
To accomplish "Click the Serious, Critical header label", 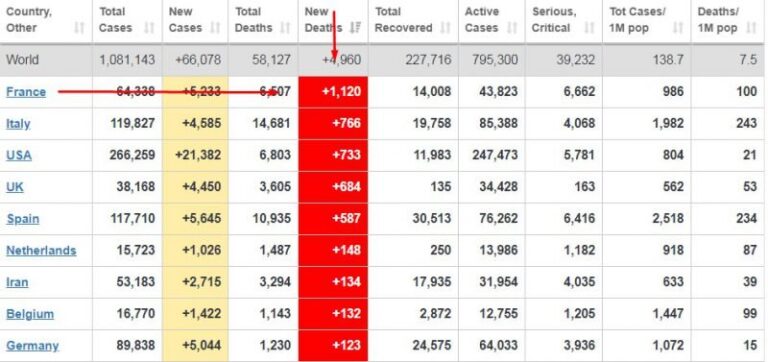I will 554,20.
